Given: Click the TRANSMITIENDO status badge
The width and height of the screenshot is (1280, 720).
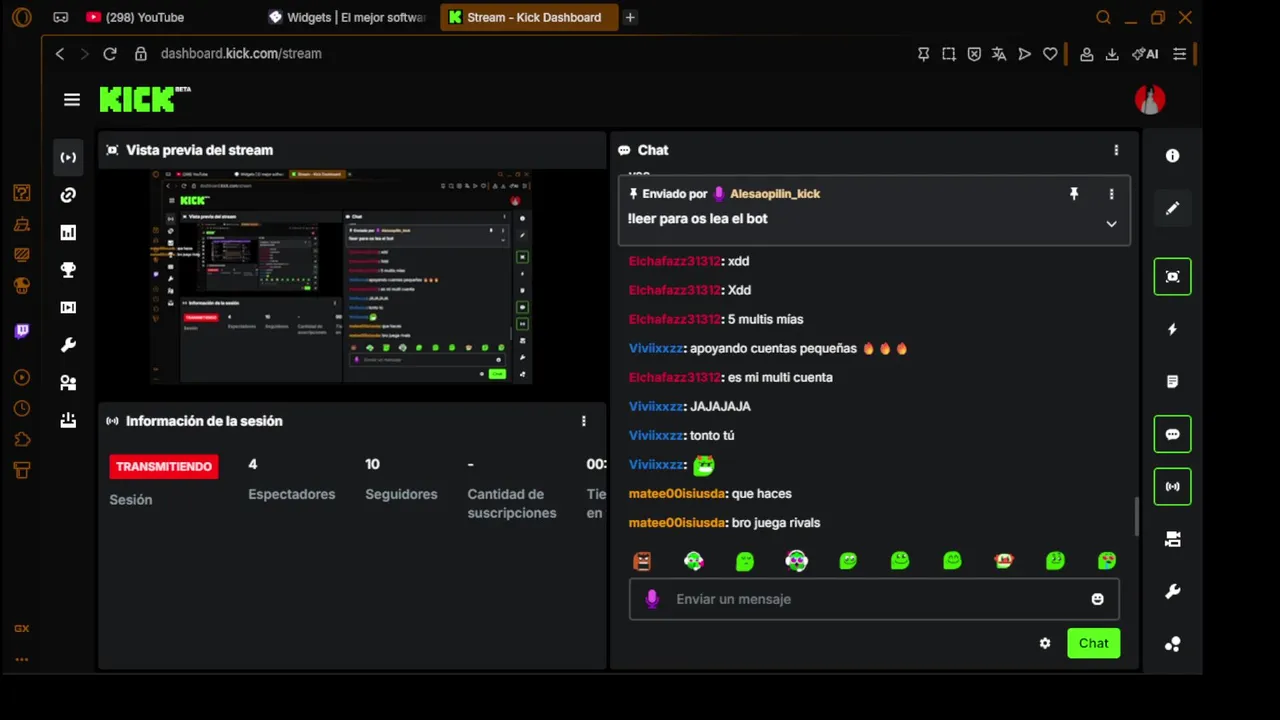Looking at the screenshot, I should (164, 466).
